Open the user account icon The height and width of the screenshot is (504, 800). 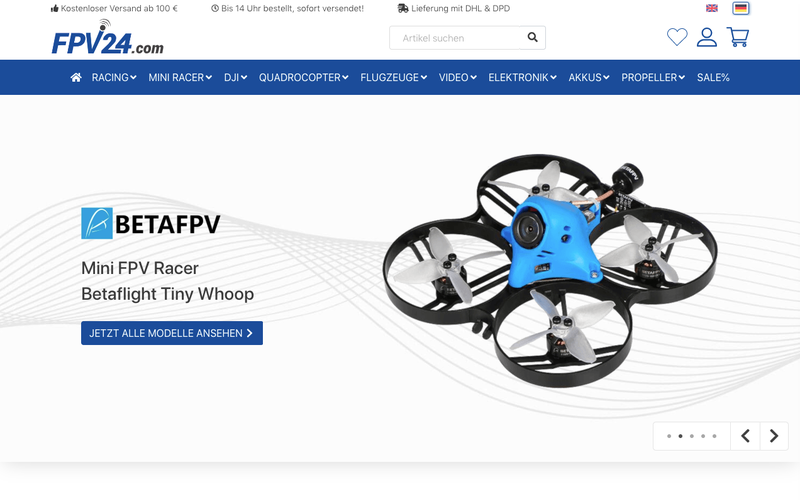(x=707, y=37)
